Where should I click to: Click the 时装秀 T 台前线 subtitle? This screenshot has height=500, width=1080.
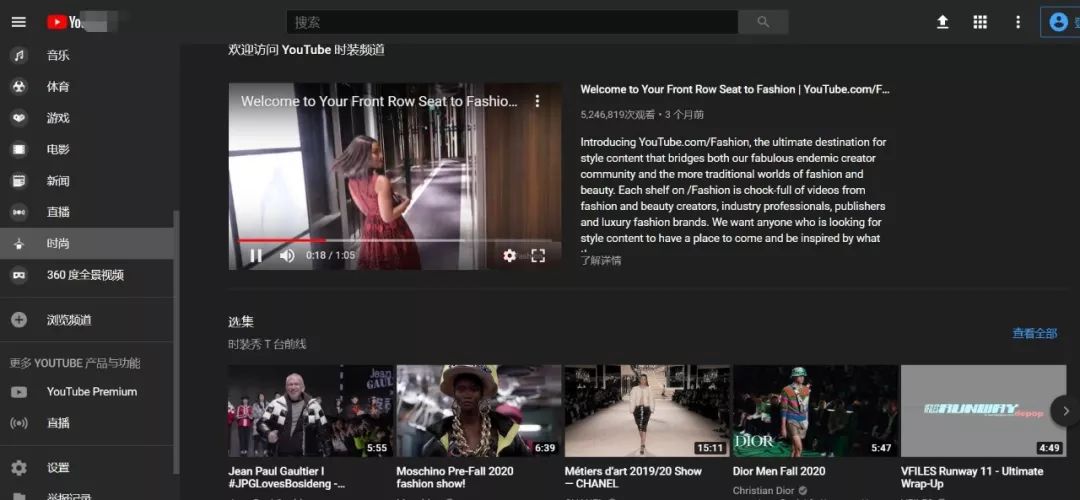tap(267, 344)
